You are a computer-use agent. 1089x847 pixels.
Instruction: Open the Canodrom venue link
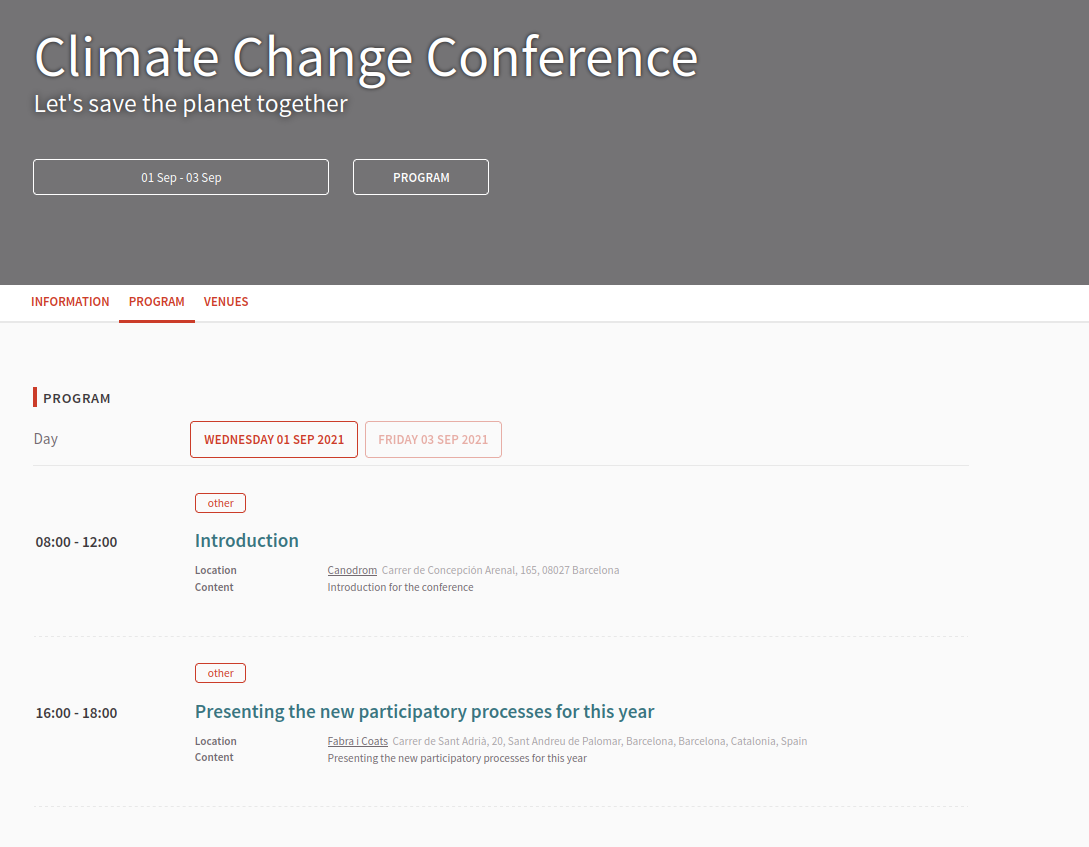[352, 571]
